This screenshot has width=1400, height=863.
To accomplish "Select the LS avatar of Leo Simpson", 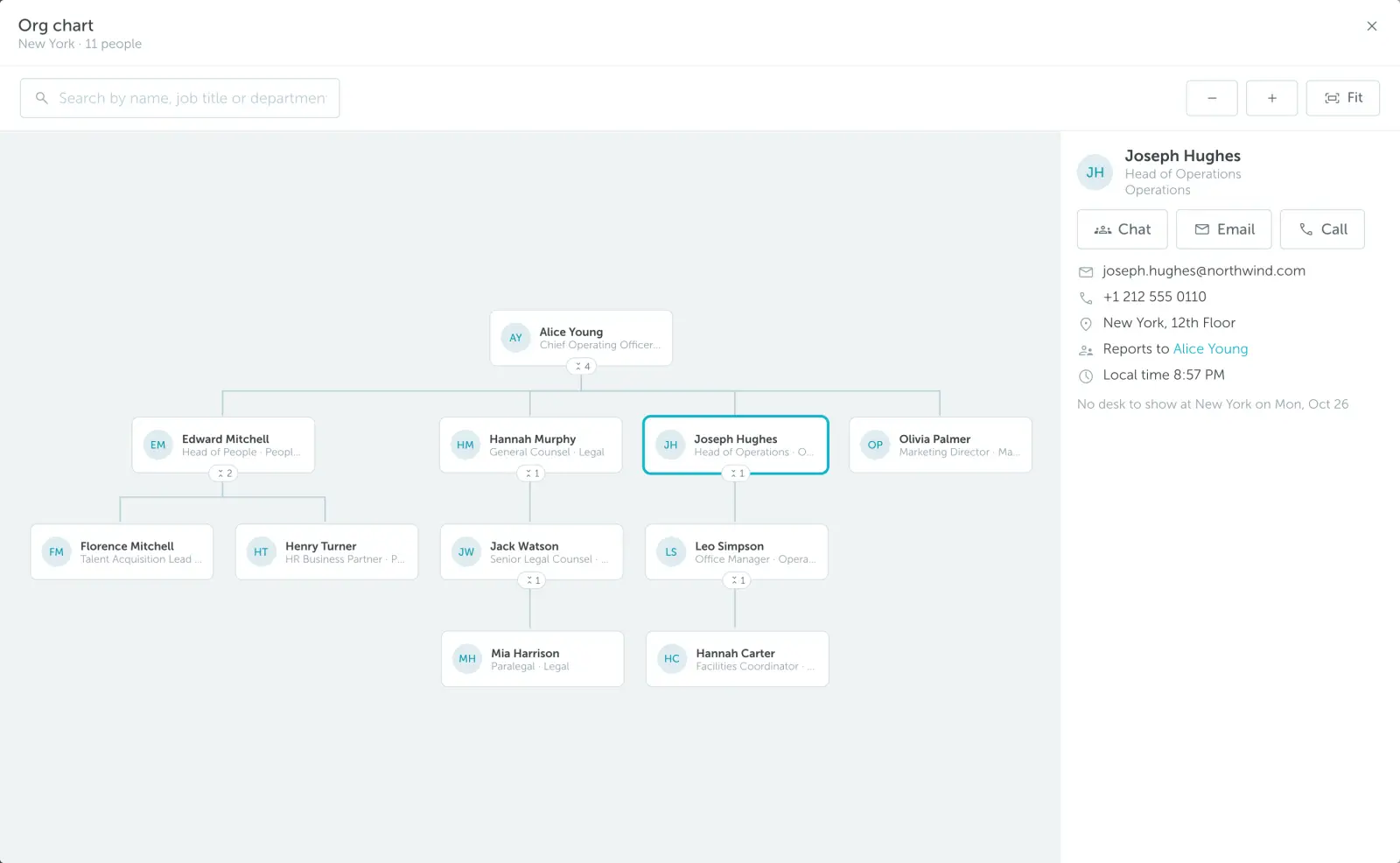I will point(671,552).
